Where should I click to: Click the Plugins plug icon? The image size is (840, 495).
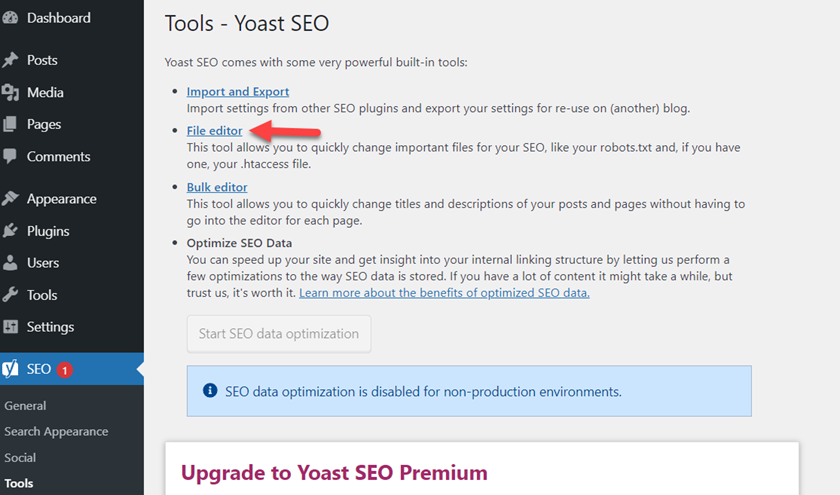tap(10, 231)
